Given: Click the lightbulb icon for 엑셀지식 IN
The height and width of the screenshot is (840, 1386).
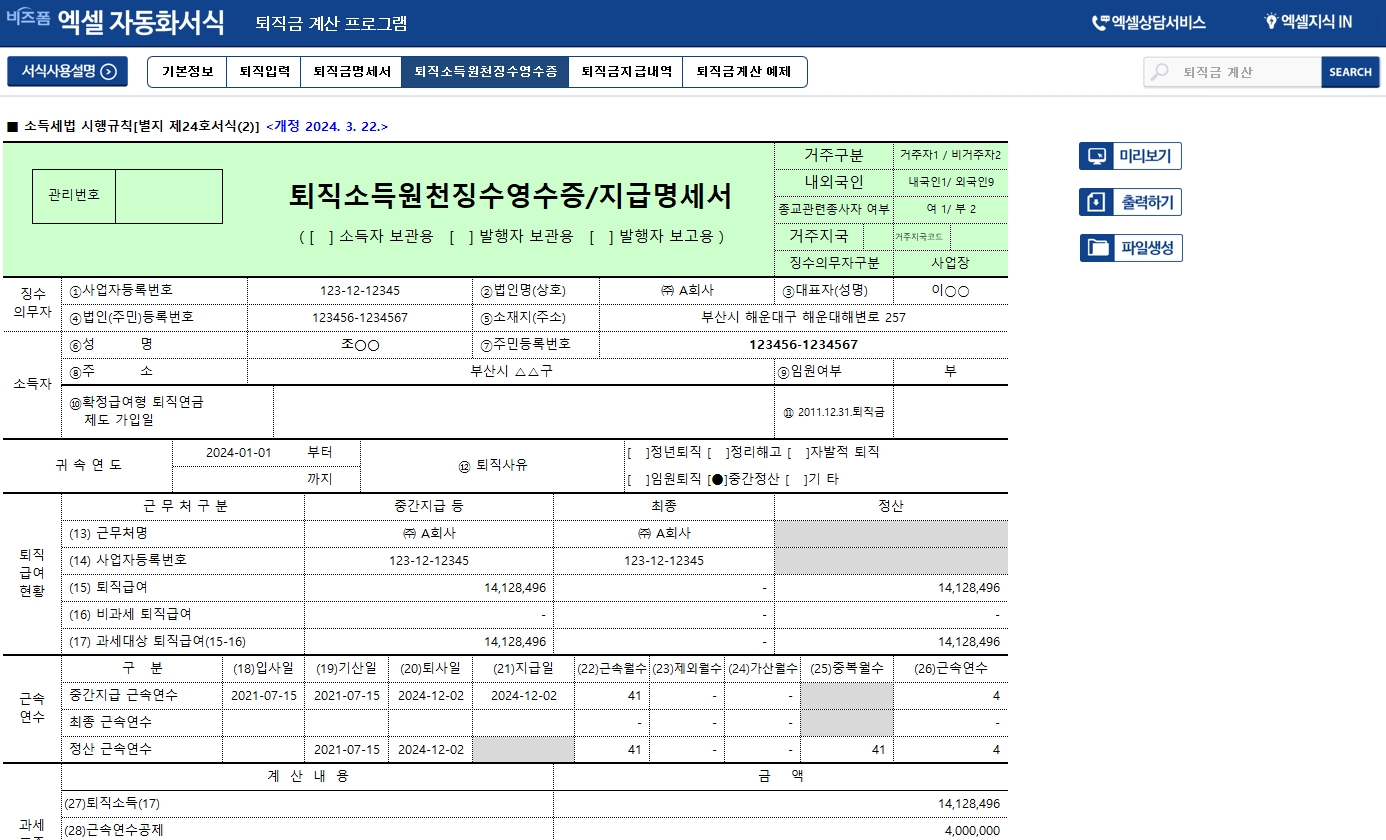Looking at the screenshot, I should tap(1271, 22).
